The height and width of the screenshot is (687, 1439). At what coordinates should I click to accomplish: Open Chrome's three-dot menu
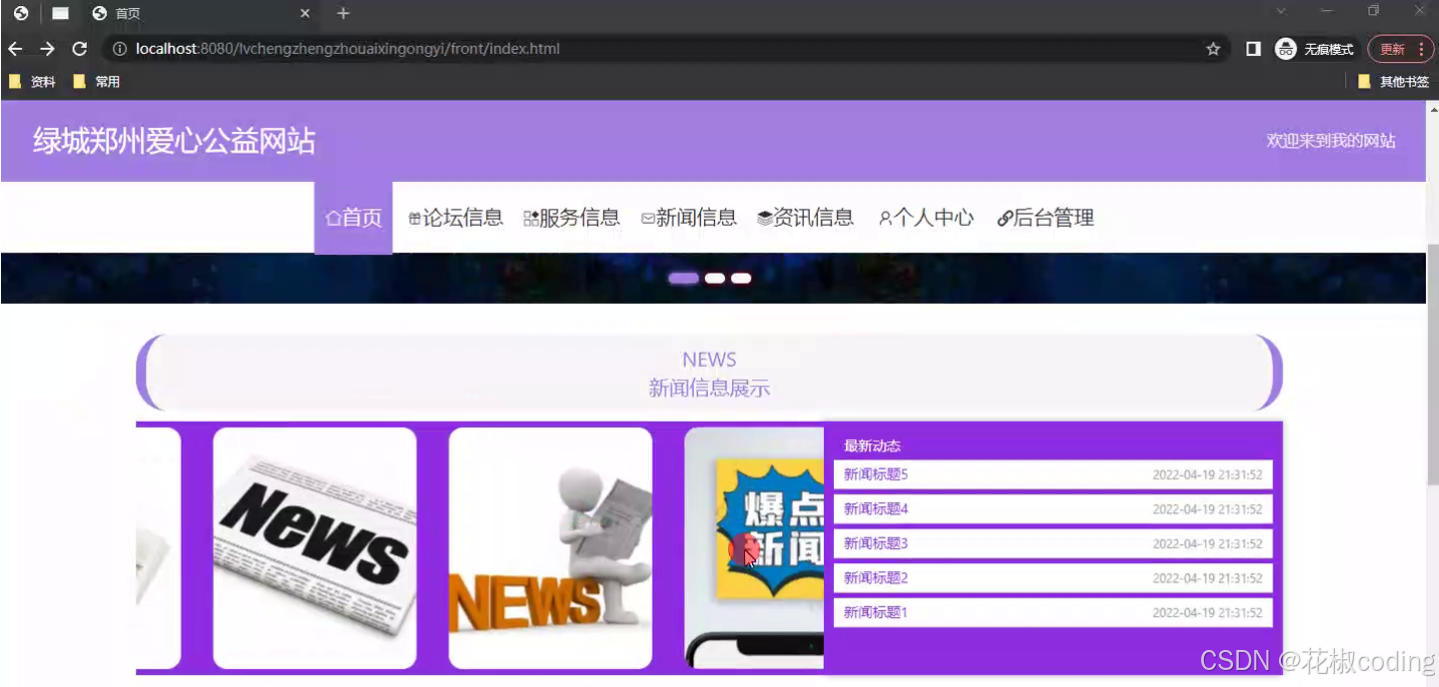tap(1419, 48)
